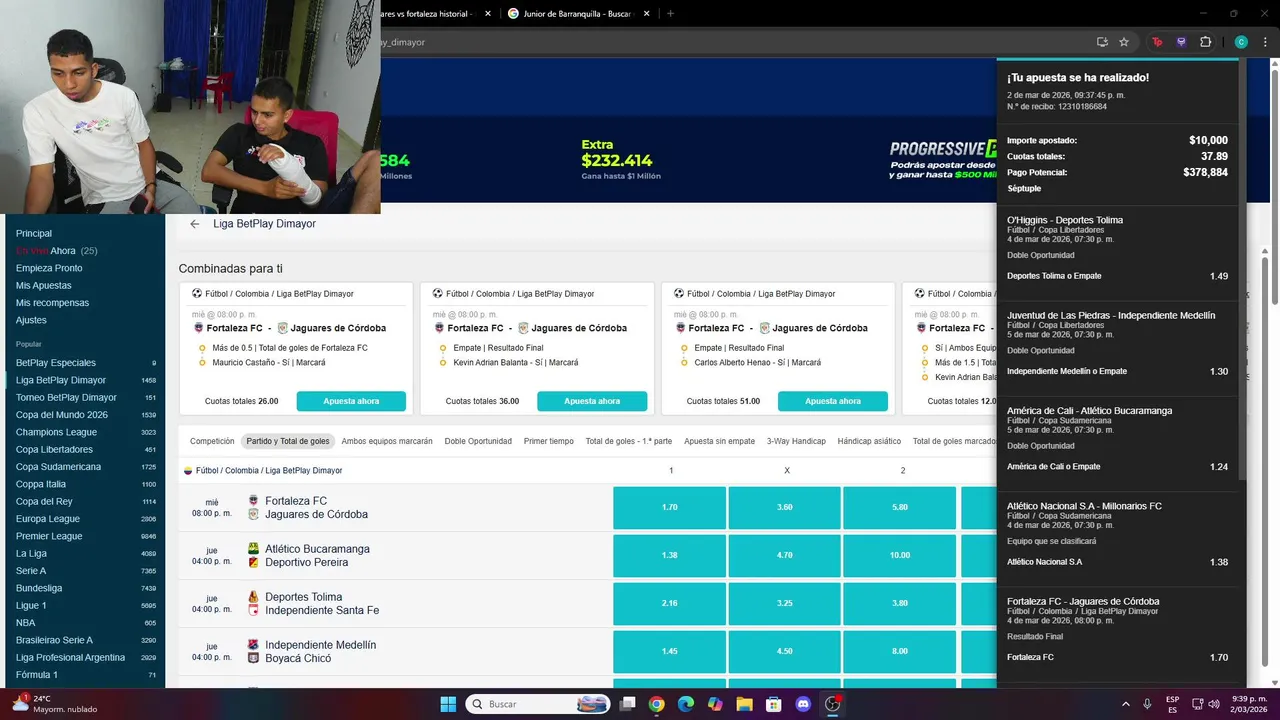Go back using Liga BetPlay Dimayor arrow
Image resolution: width=1280 pixels, height=720 pixels.
point(195,224)
